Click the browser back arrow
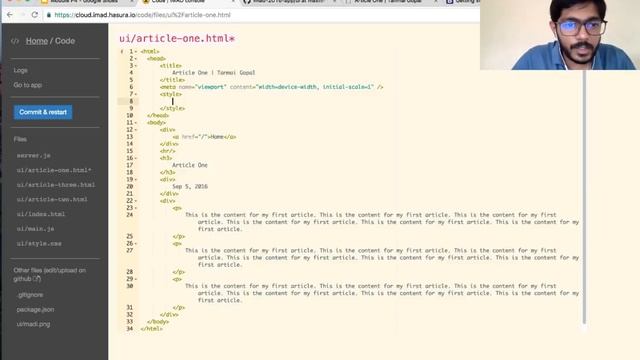The image size is (640, 360). click(10, 15)
